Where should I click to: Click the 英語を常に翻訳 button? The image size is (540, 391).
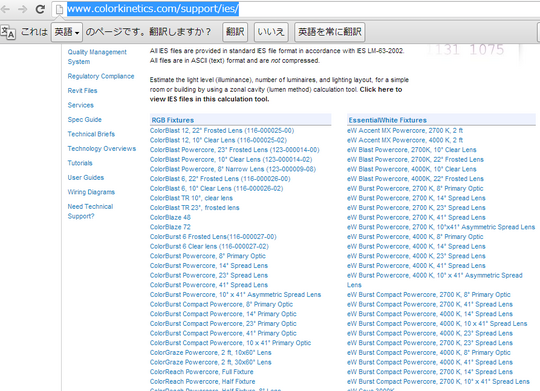tap(330, 32)
